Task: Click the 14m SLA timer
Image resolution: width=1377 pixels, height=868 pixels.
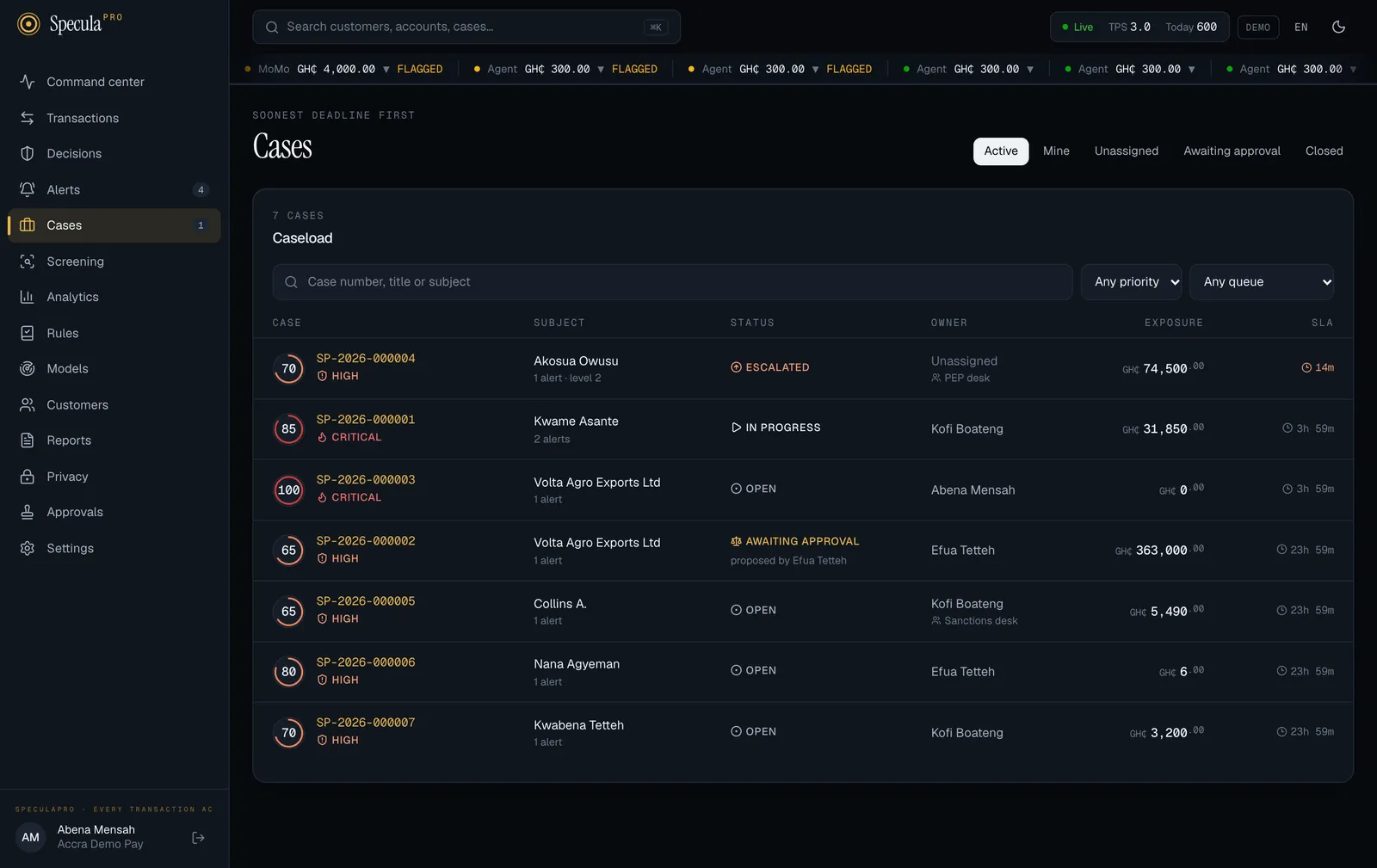Action: (1318, 368)
